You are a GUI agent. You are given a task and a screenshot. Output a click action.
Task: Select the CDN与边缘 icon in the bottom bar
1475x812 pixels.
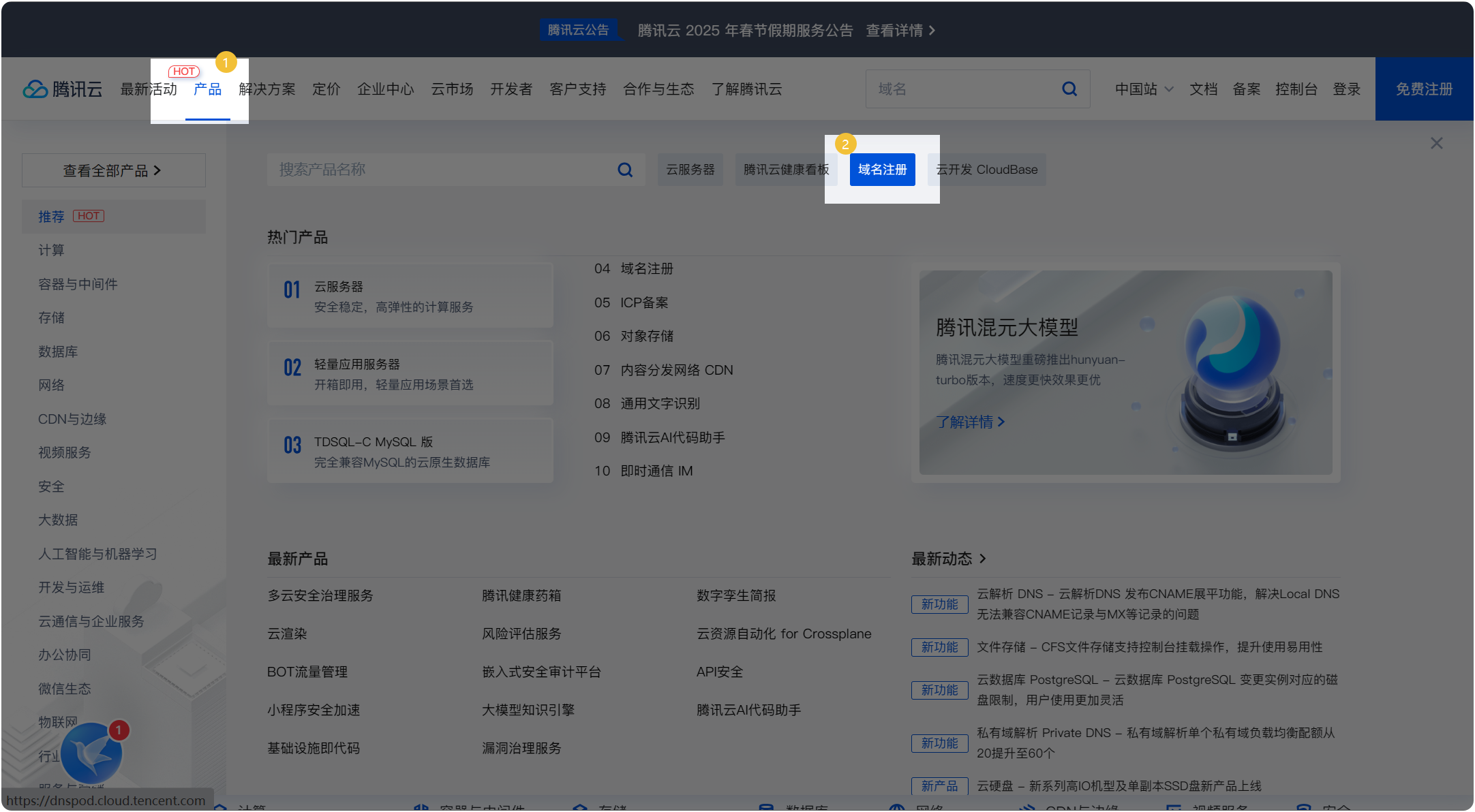click(1028, 807)
